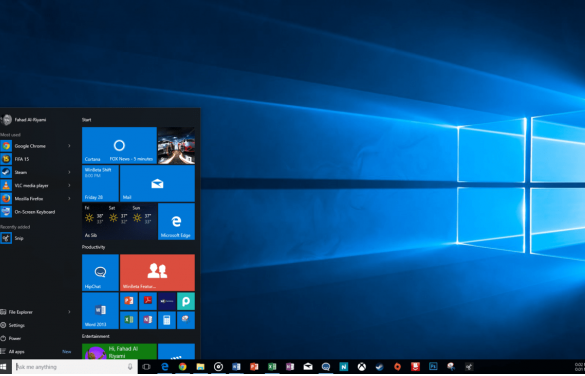Open the calendar tile showing Friday
The width and height of the screenshot is (585, 376).
click(100, 184)
